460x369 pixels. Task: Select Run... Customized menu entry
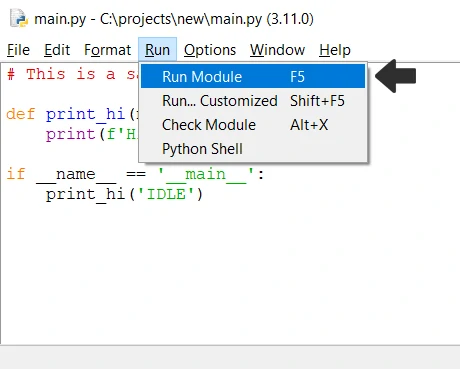tap(253, 101)
